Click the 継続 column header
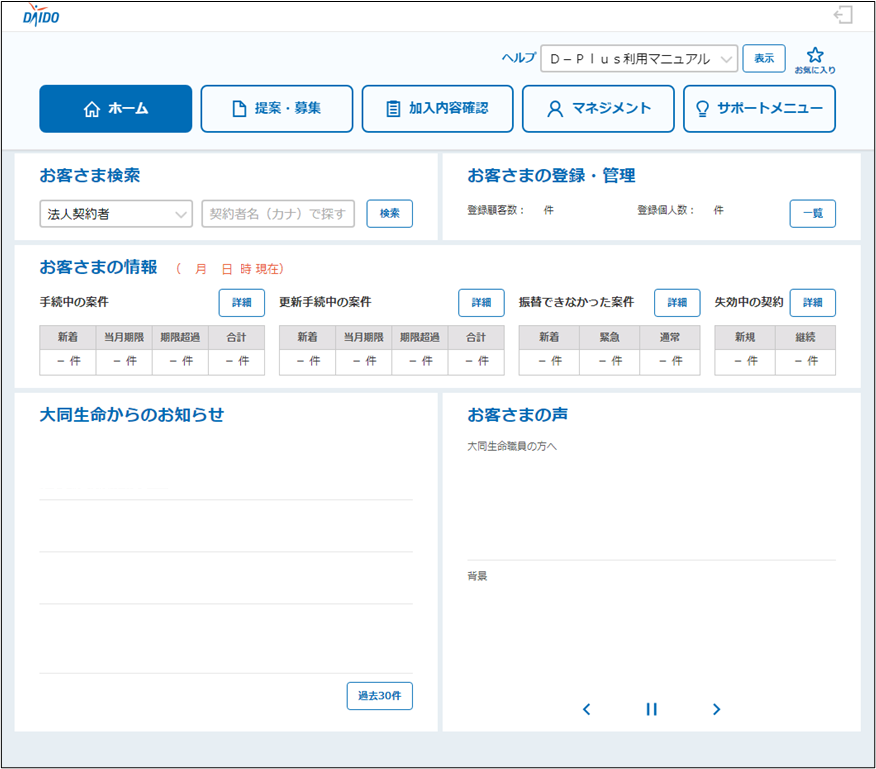 pos(806,338)
